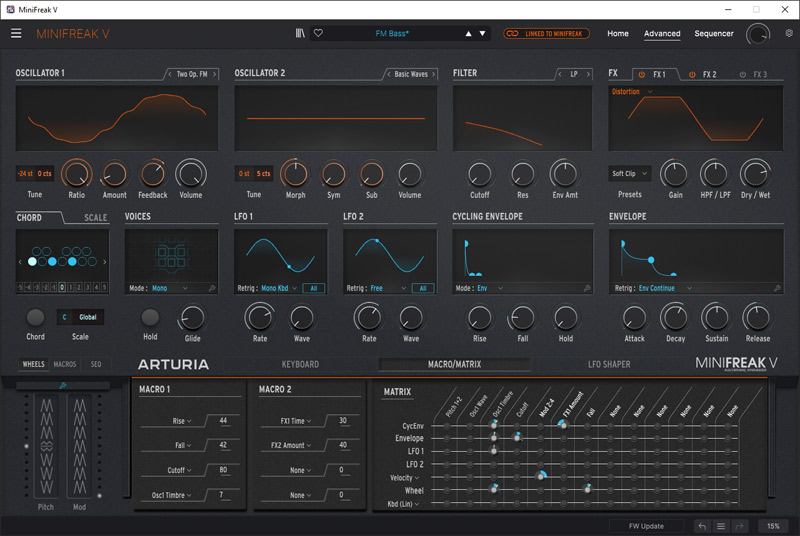Open the settings gear icon
The width and height of the screenshot is (800, 536).
pyautogui.click(x=788, y=33)
